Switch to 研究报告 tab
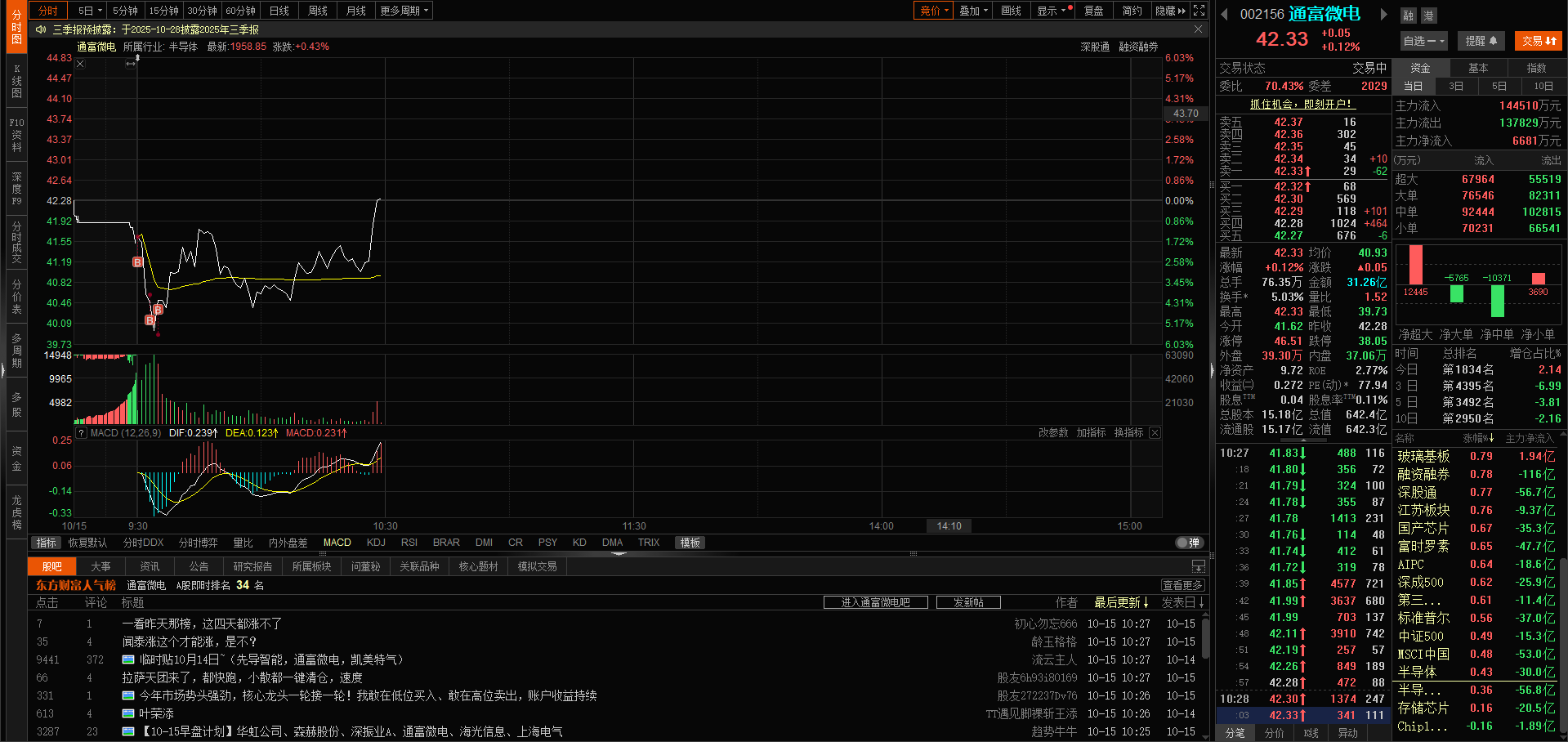 point(252,566)
